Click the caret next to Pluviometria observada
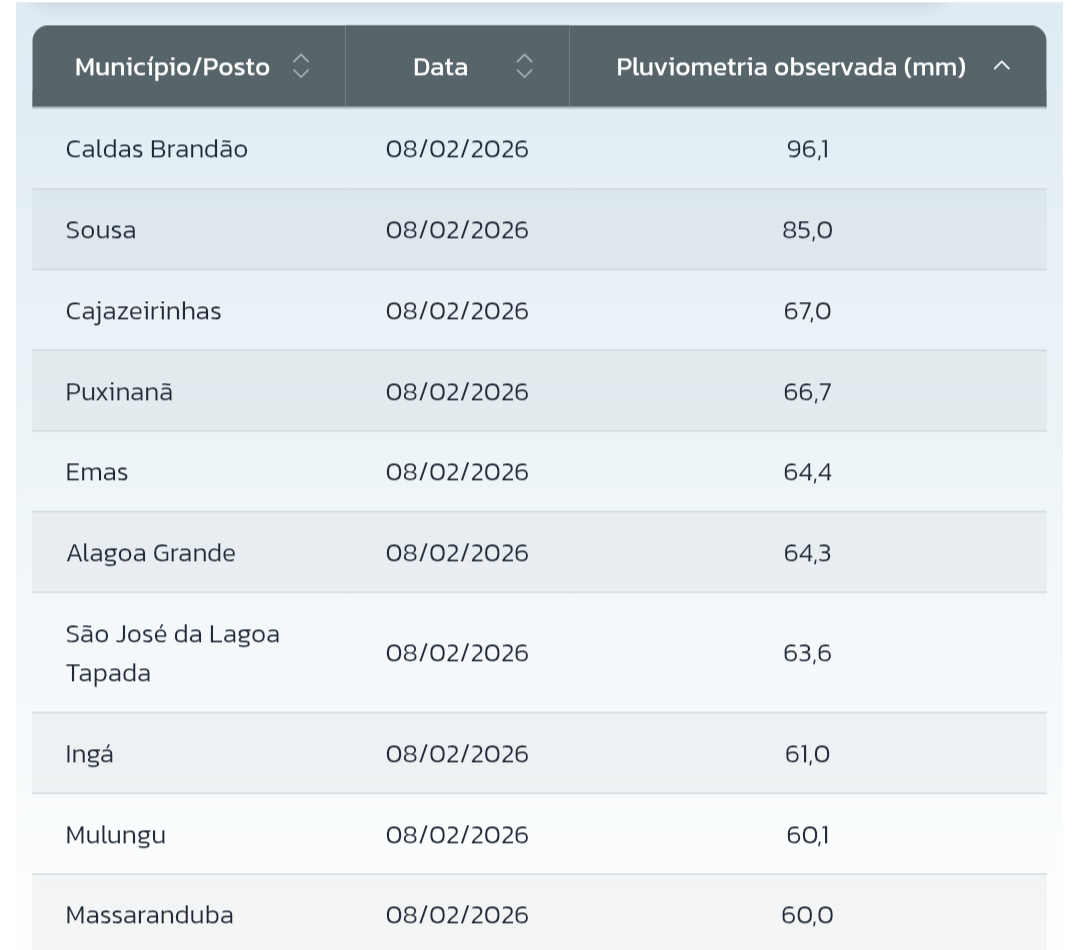The height and width of the screenshot is (950, 1080). pyautogui.click(x=1002, y=68)
